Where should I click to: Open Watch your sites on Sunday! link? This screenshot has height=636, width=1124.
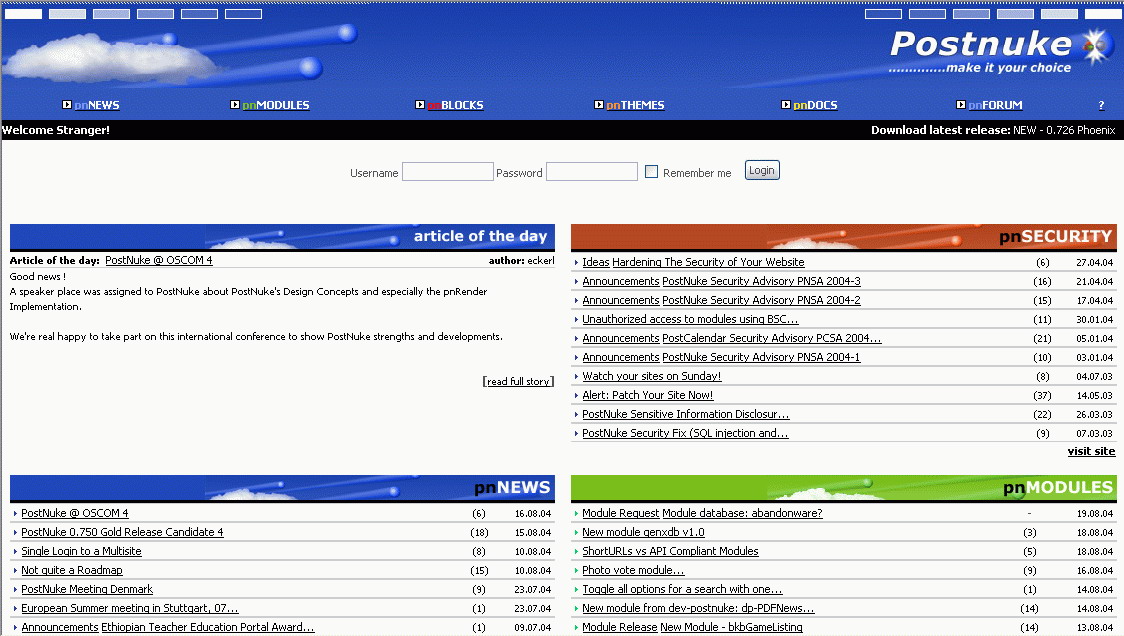pos(652,376)
